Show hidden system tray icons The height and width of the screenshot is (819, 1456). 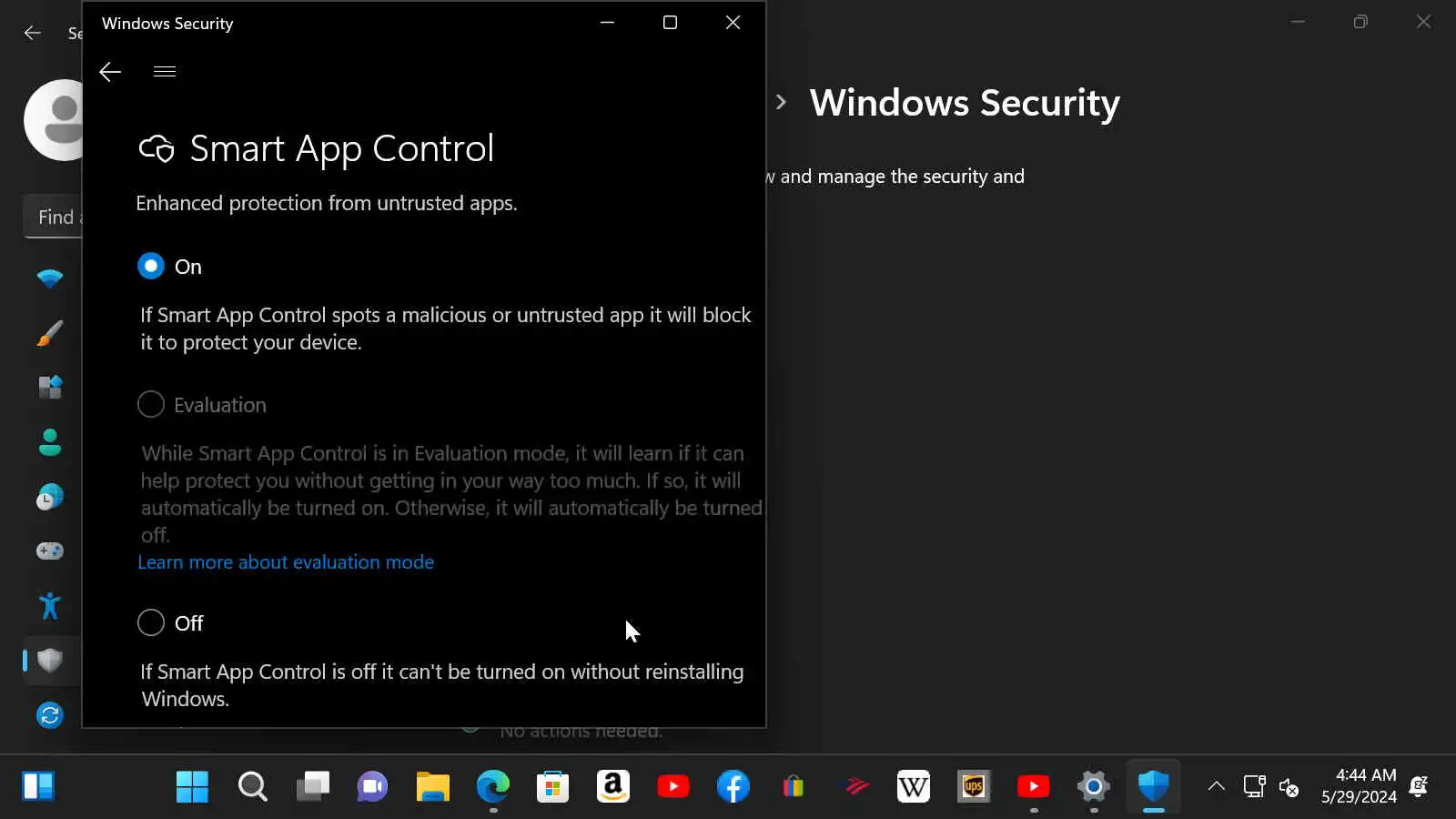[x=1216, y=786]
